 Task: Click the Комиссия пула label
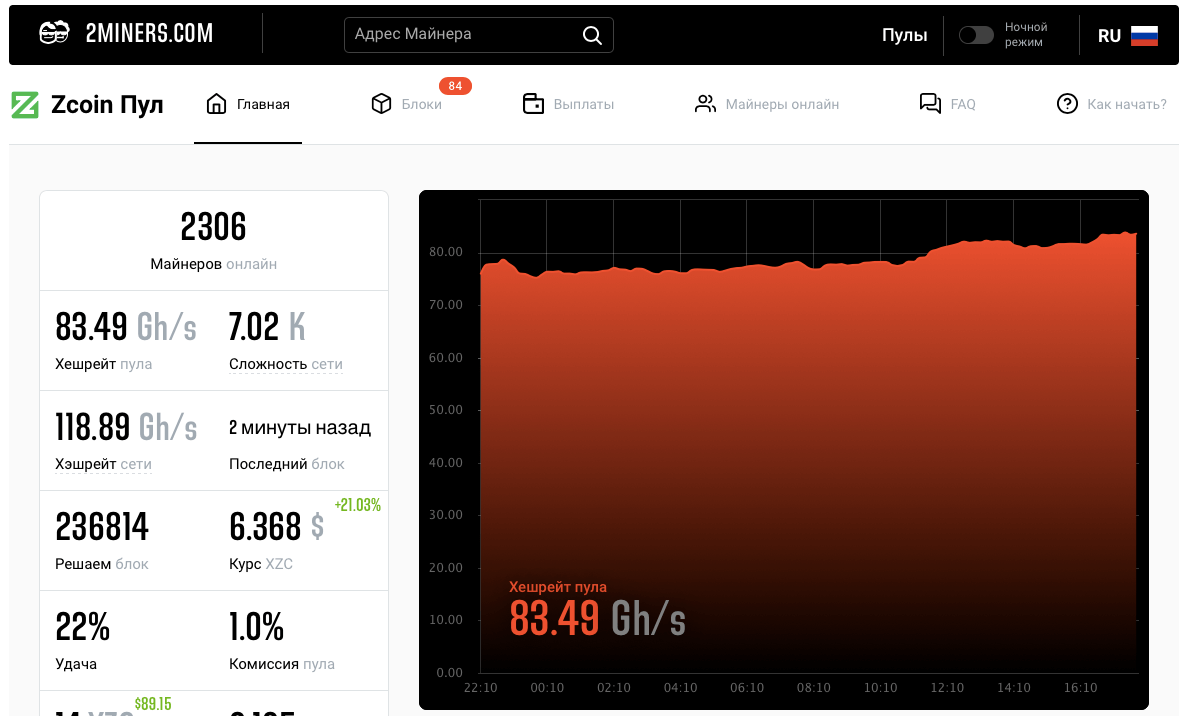coord(282,664)
